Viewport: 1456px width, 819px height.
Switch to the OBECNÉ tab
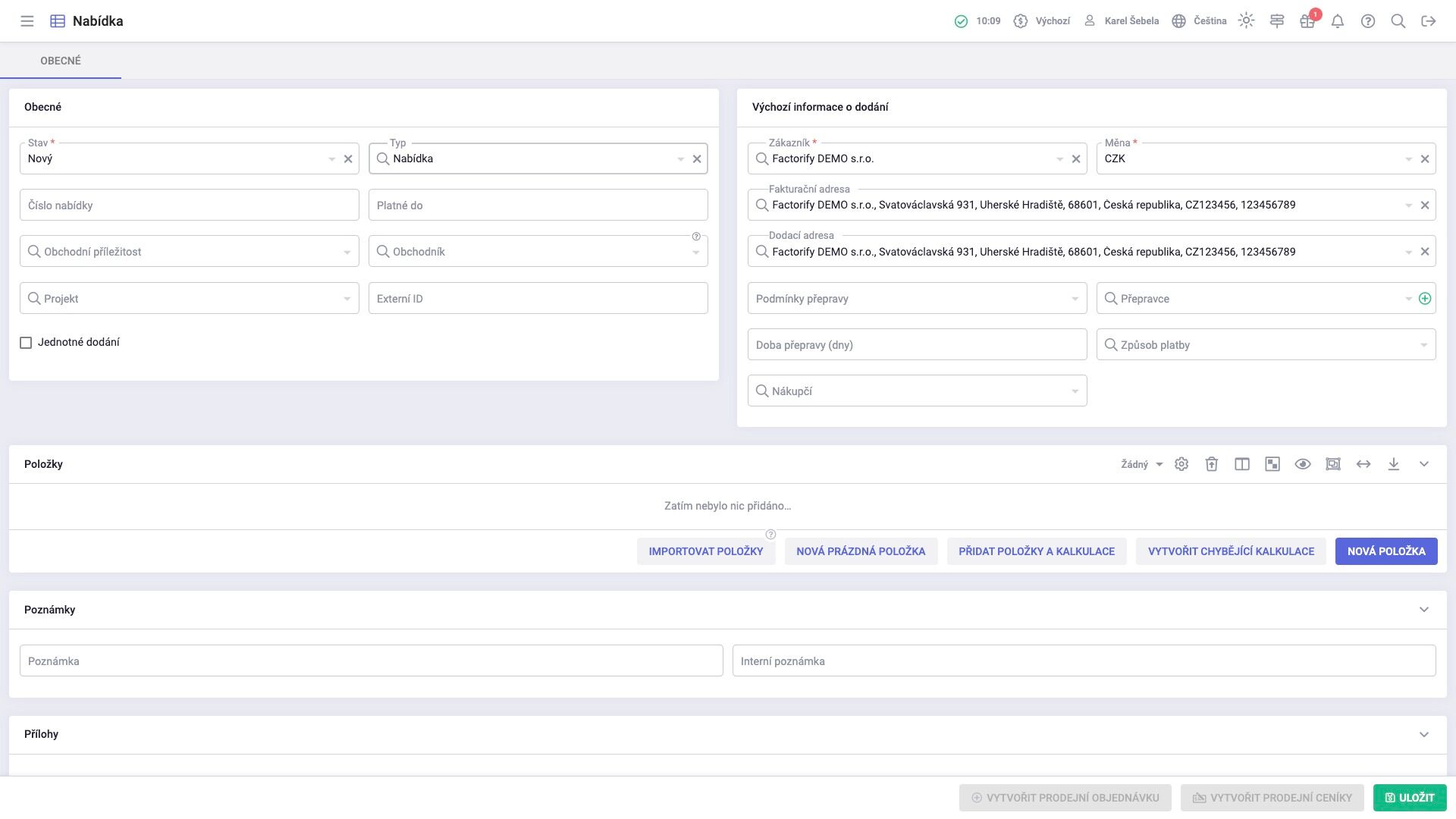[x=61, y=61]
